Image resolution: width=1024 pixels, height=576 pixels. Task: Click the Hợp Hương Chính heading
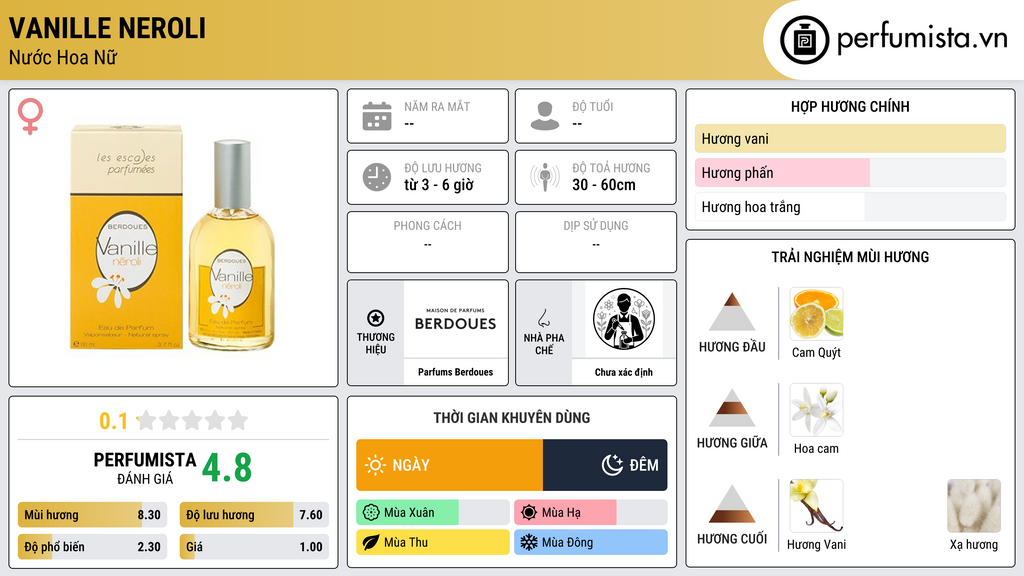click(x=850, y=106)
